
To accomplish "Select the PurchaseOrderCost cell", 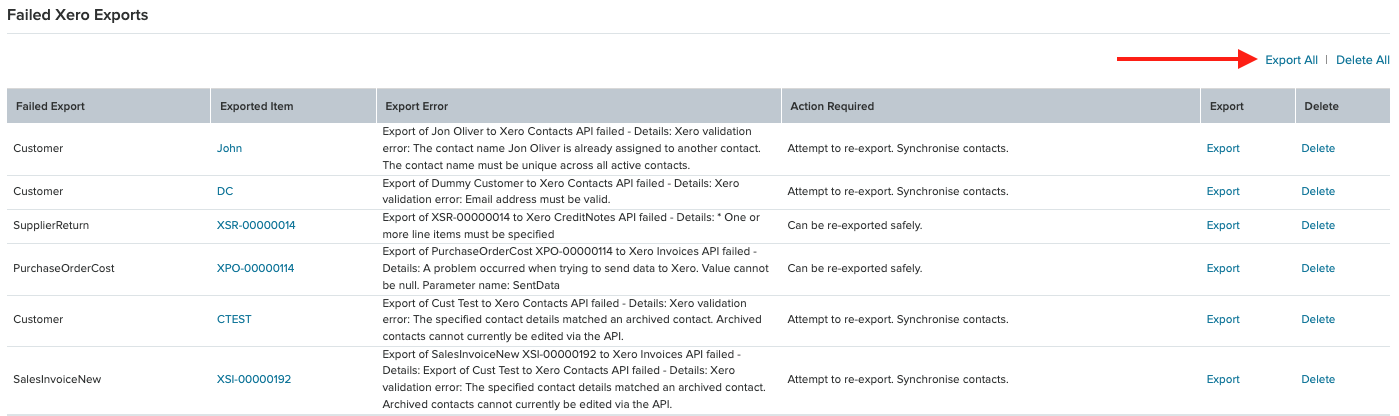I will coord(64,268).
